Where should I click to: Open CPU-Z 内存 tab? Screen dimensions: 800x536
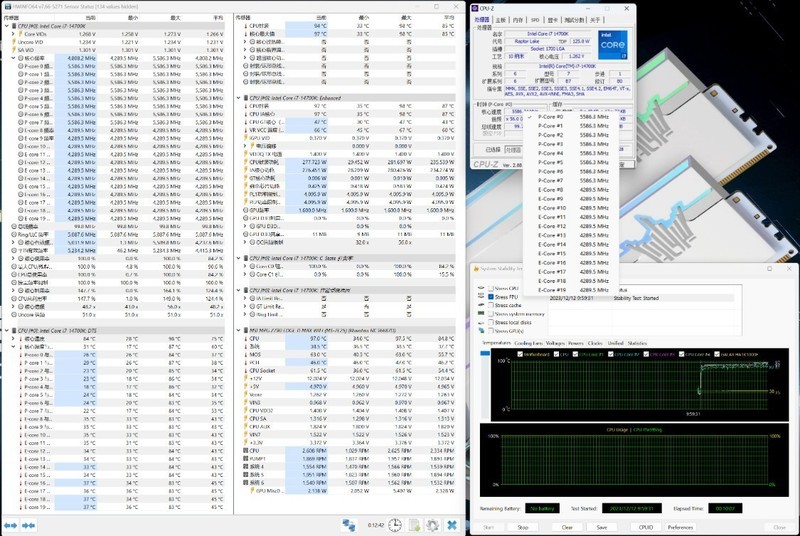click(x=518, y=20)
